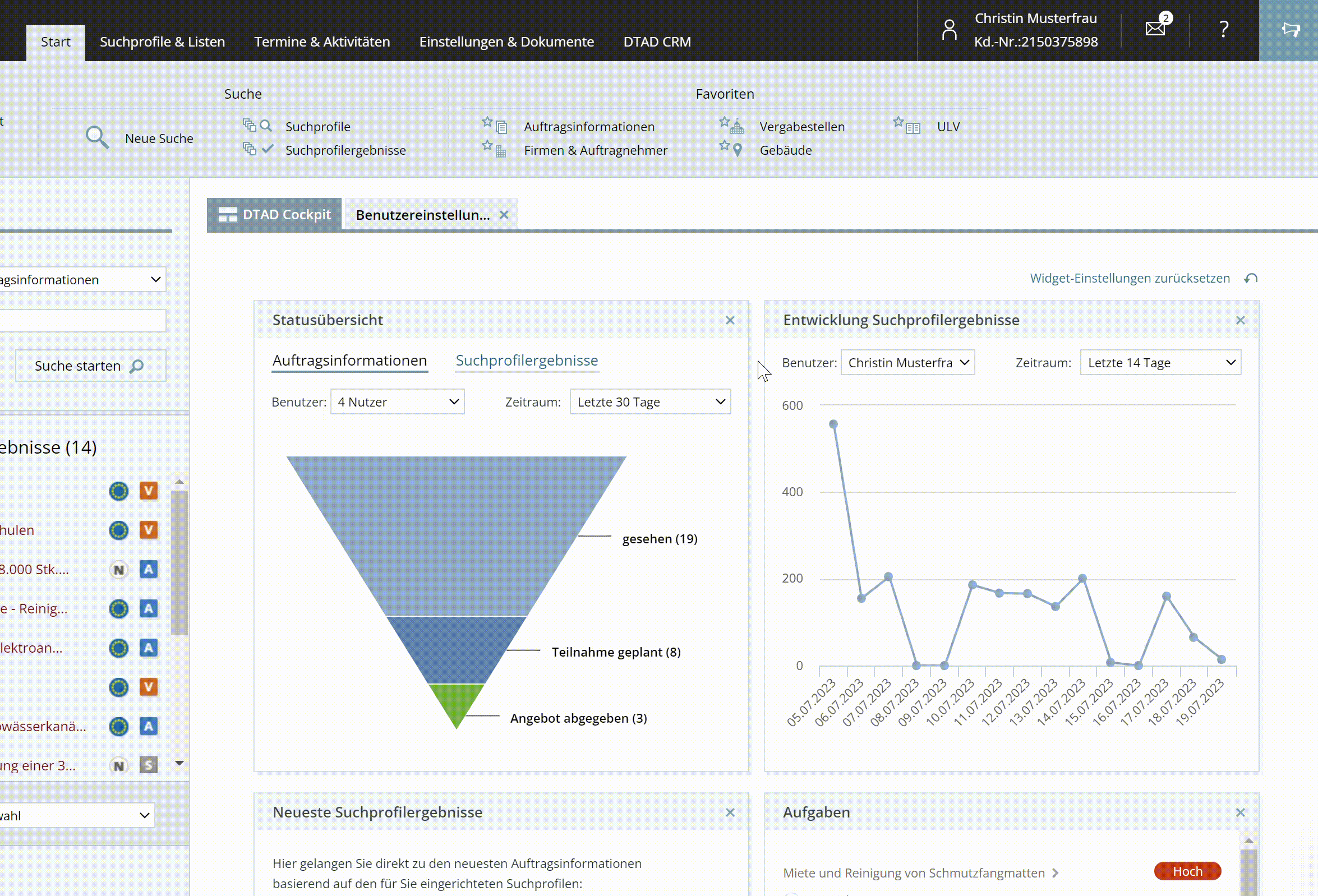This screenshot has height=896, width=1318.
Task: Click the blue A icon beside e - Reinig
Action: (x=149, y=608)
